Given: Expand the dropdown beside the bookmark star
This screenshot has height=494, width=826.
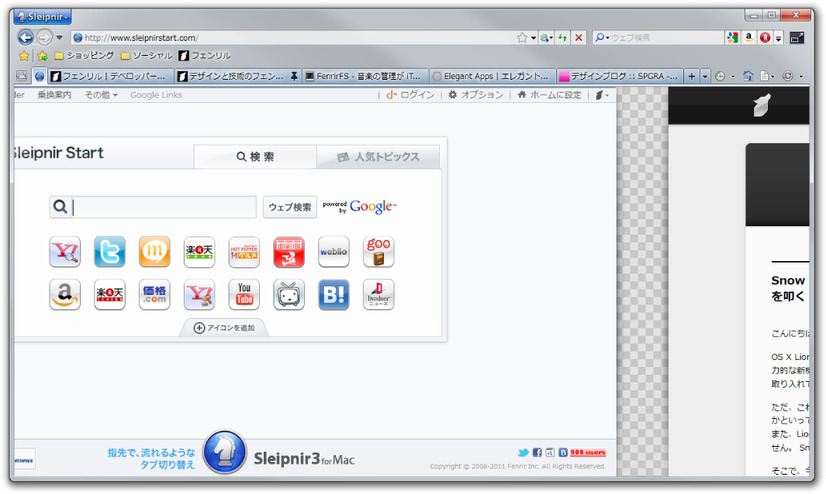Looking at the screenshot, I should pyautogui.click(x=533, y=38).
